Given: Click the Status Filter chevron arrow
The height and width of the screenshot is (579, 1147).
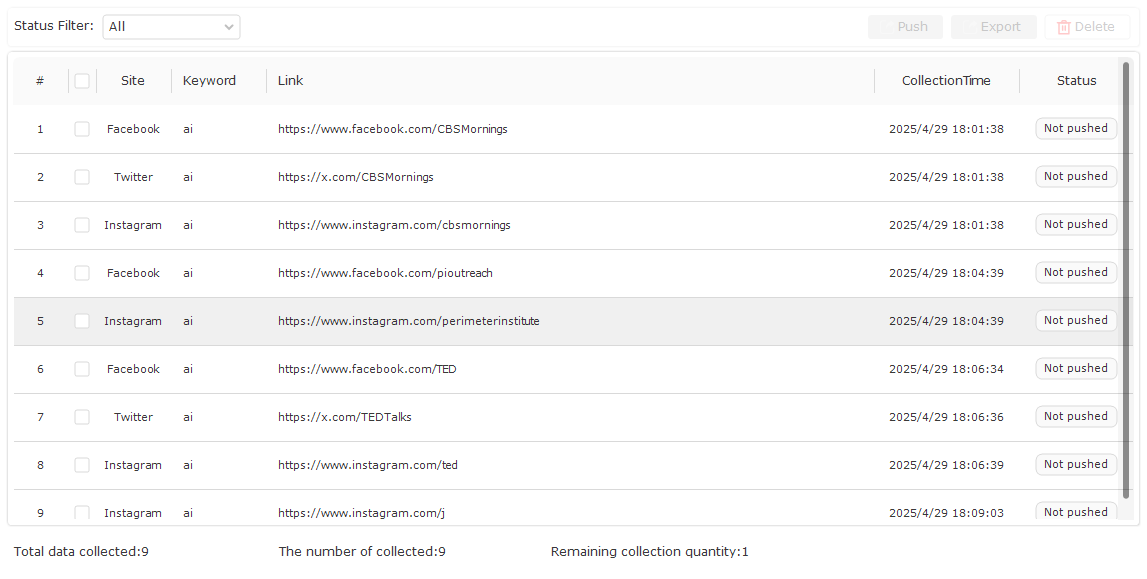Looking at the screenshot, I should coord(229,27).
